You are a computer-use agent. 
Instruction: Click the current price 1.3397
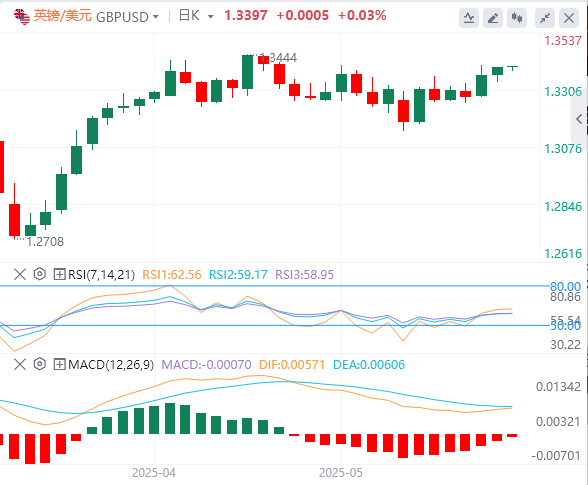[x=246, y=16]
